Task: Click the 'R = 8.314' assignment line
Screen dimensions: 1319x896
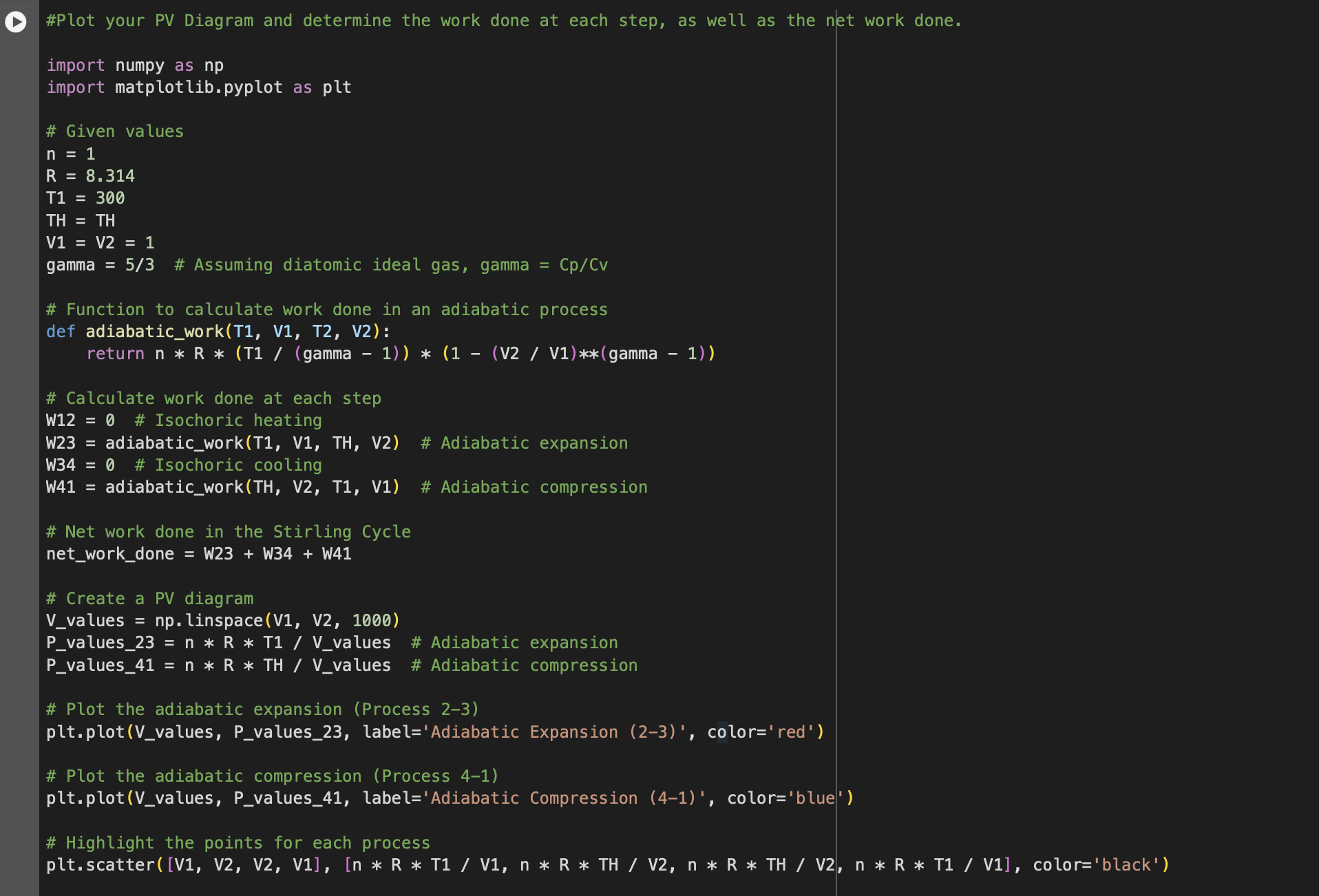Action: pos(90,176)
